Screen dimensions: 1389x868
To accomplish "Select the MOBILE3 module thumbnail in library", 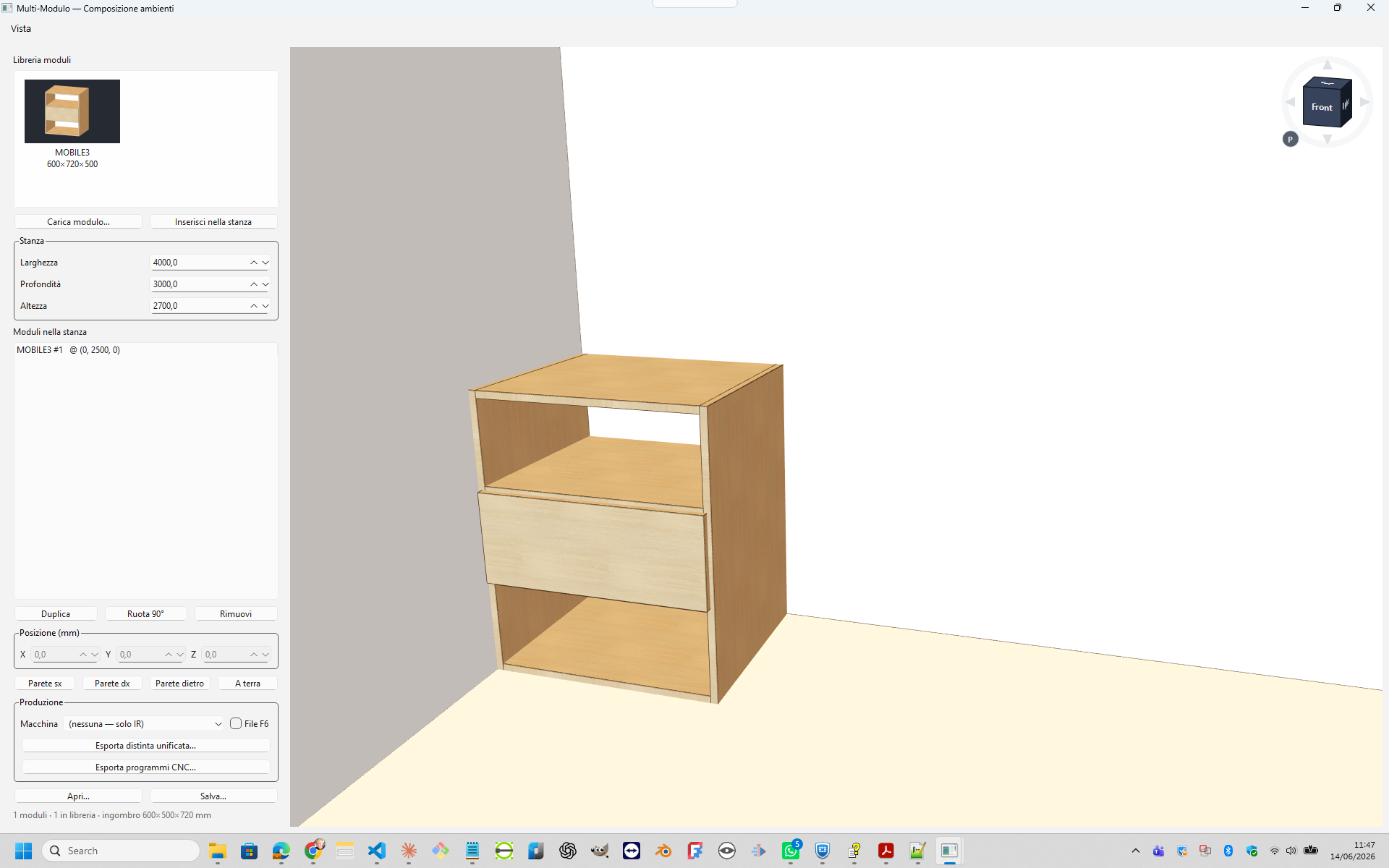I will click(x=72, y=111).
